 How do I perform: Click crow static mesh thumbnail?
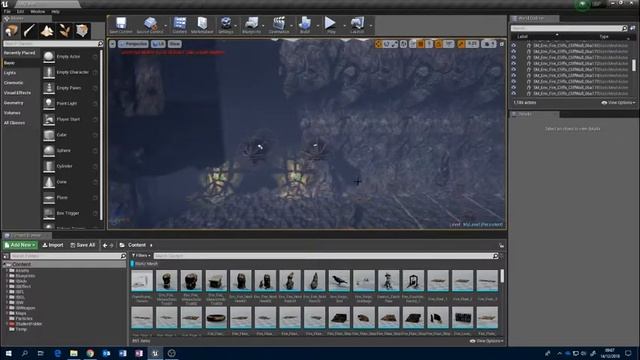coord(339,281)
